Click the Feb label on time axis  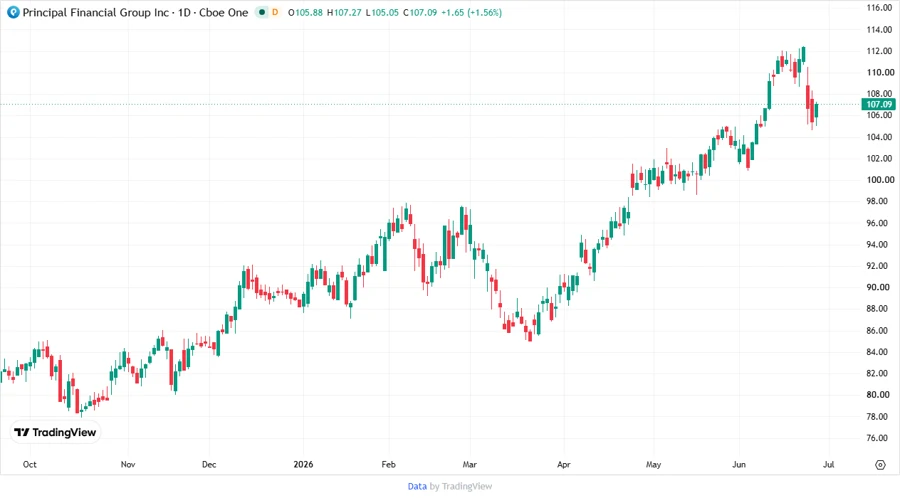point(389,465)
